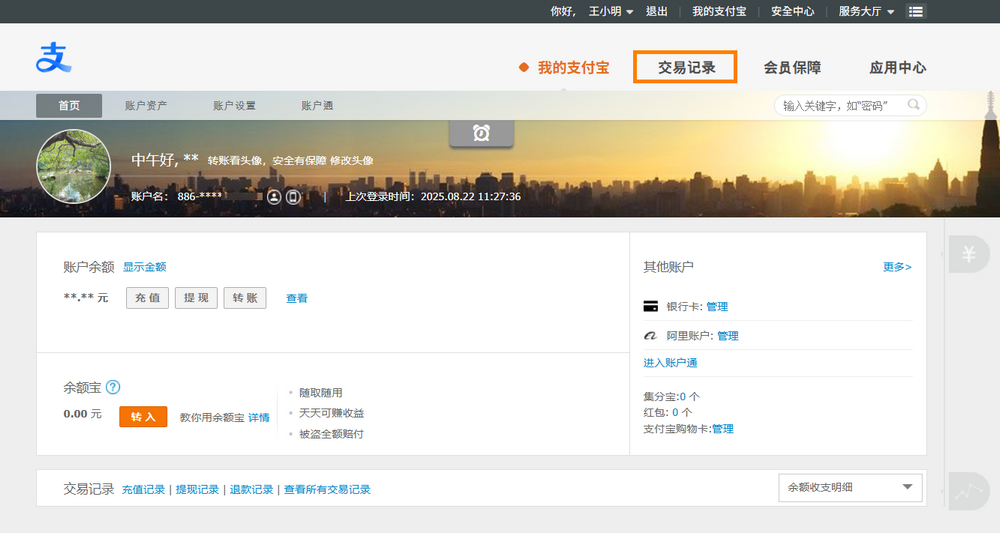The height and width of the screenshot is (533, 1000).
Task: Open the ¥ side panel icon
Action: 969,254
